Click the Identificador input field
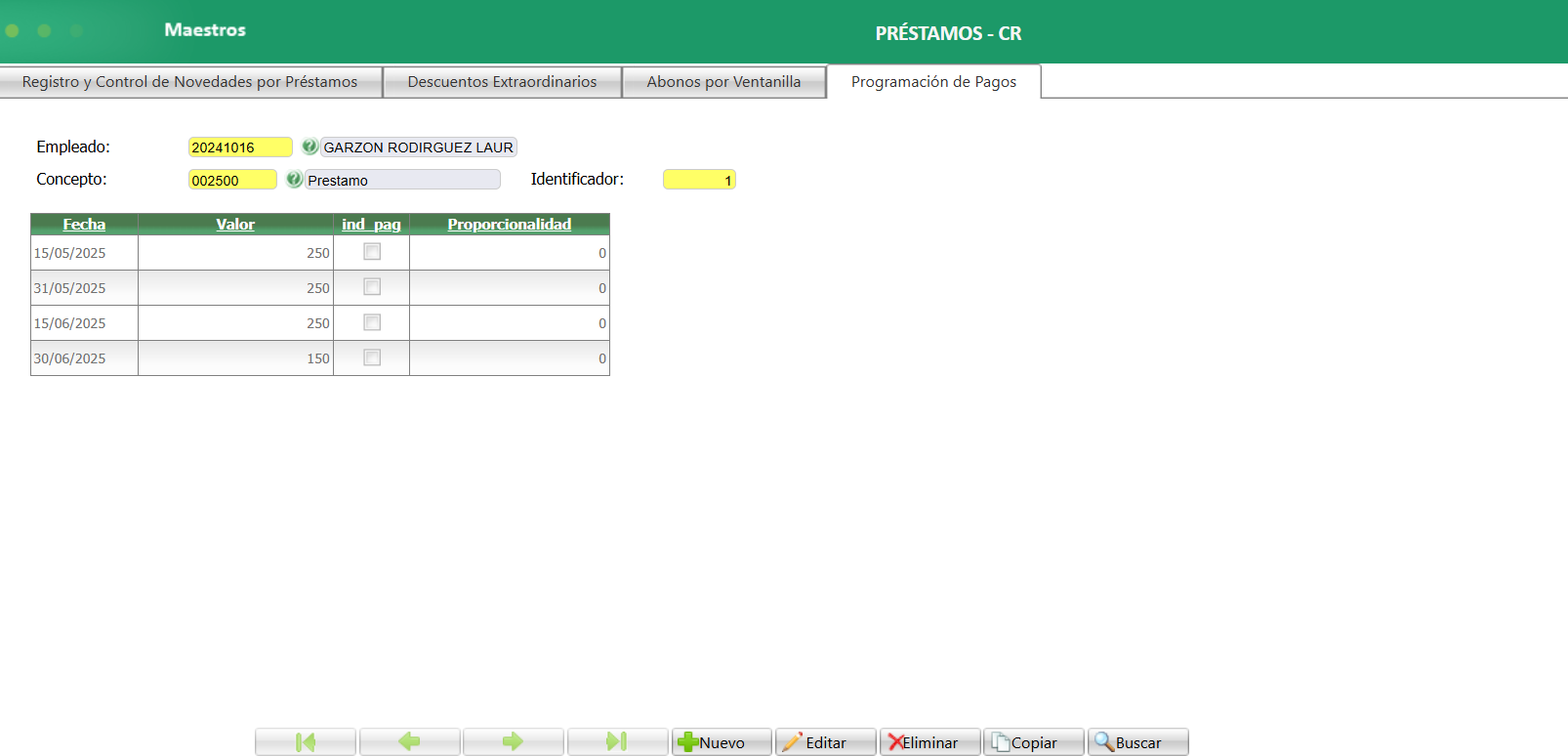This screenshot has height=756, width=1568. 699,180
